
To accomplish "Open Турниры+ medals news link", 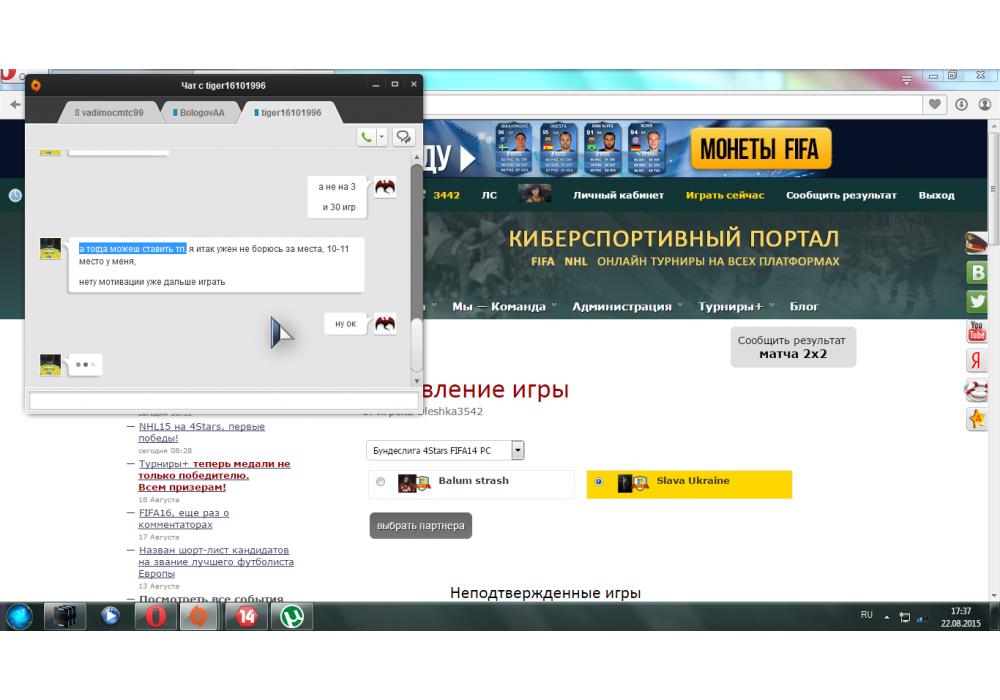I will (x=214, y=476).
